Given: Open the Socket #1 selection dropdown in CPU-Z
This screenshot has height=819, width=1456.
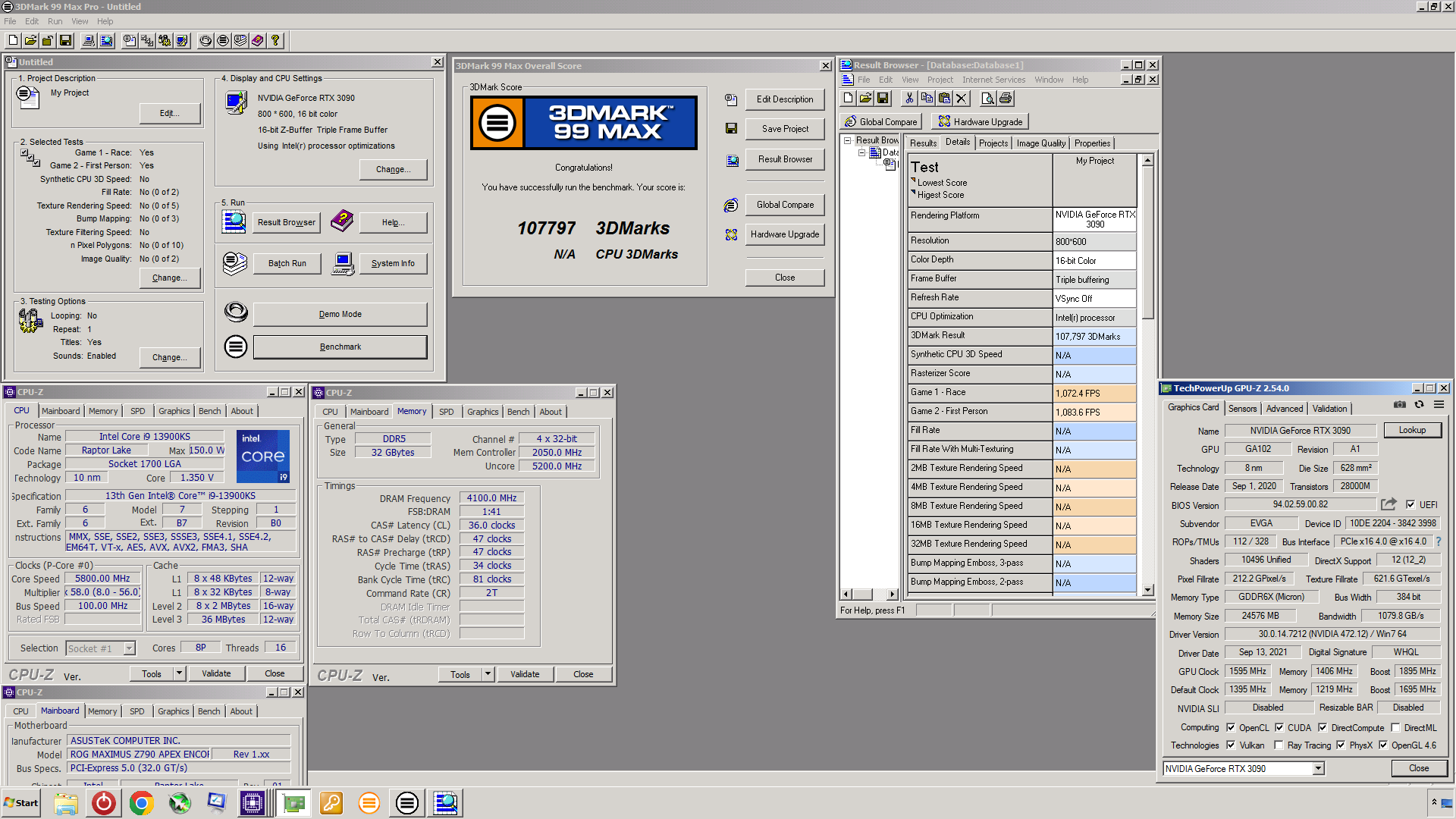Looking at the screenshot, I should 130,648.
